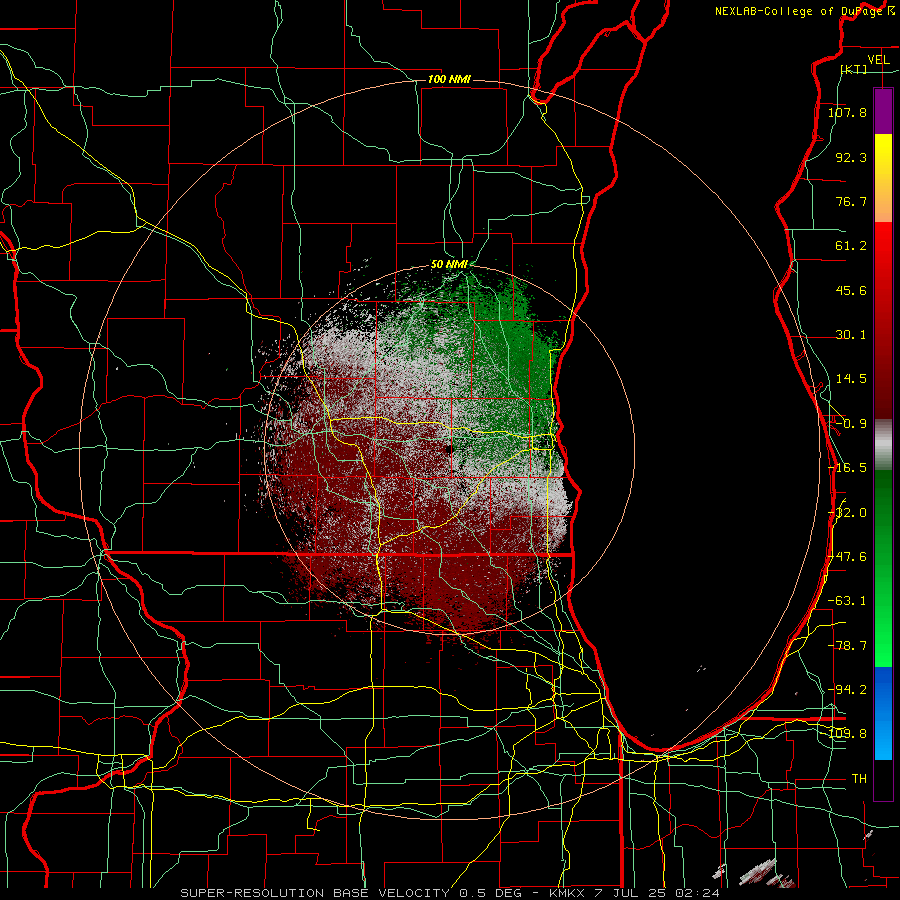This screenshot has height=900, width=900.
Task: Select the -32.0 velocity scale value
Action: [847, 513]
